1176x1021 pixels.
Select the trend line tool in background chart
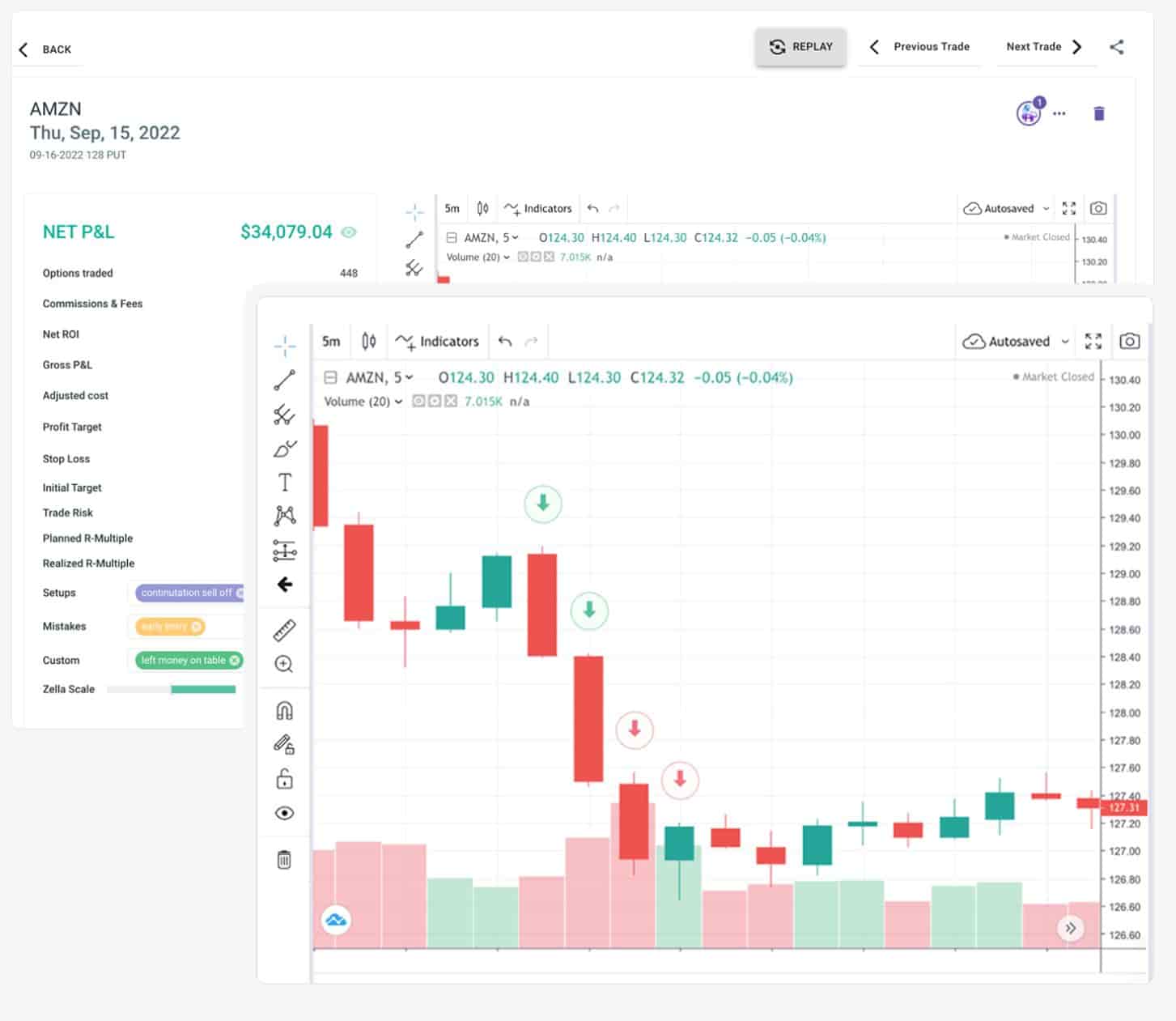[414, 240]
